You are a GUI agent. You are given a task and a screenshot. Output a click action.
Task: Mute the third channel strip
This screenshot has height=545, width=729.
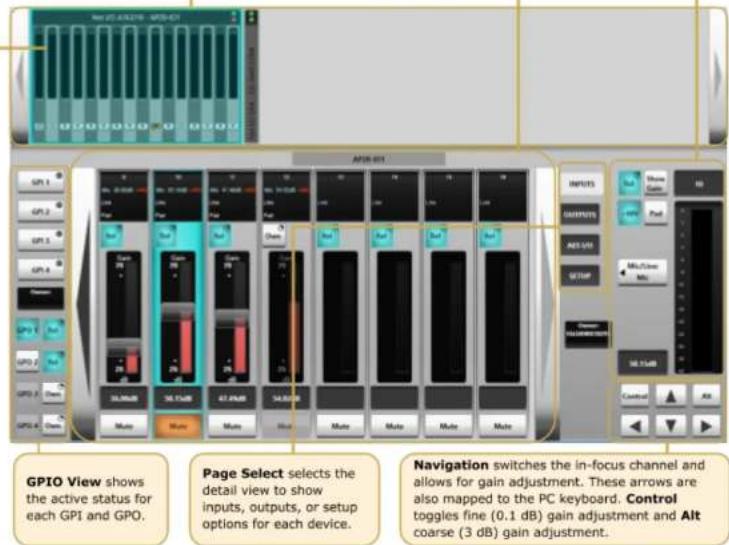[x=232, y=425]
